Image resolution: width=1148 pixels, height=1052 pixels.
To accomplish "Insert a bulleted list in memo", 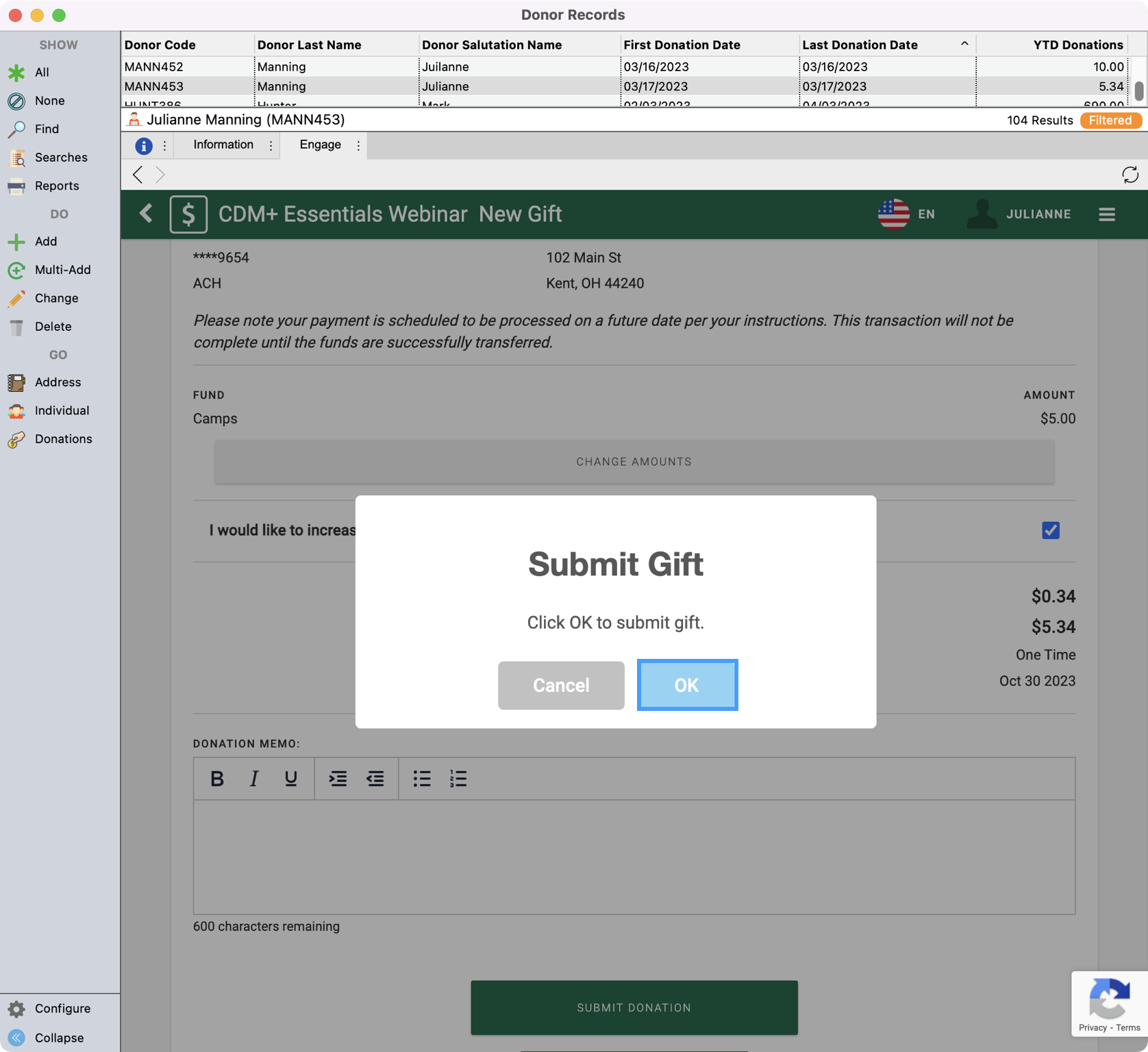I will point(421,779).
